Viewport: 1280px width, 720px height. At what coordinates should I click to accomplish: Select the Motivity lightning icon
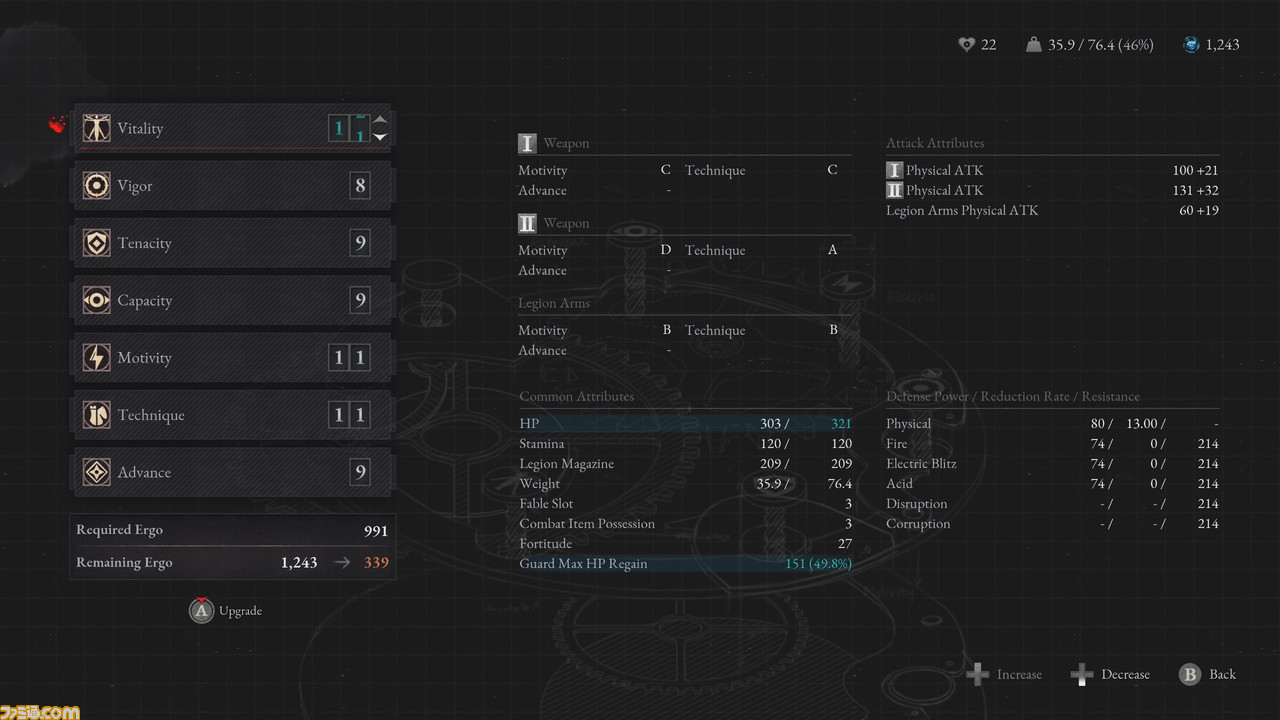click(96, 358)
